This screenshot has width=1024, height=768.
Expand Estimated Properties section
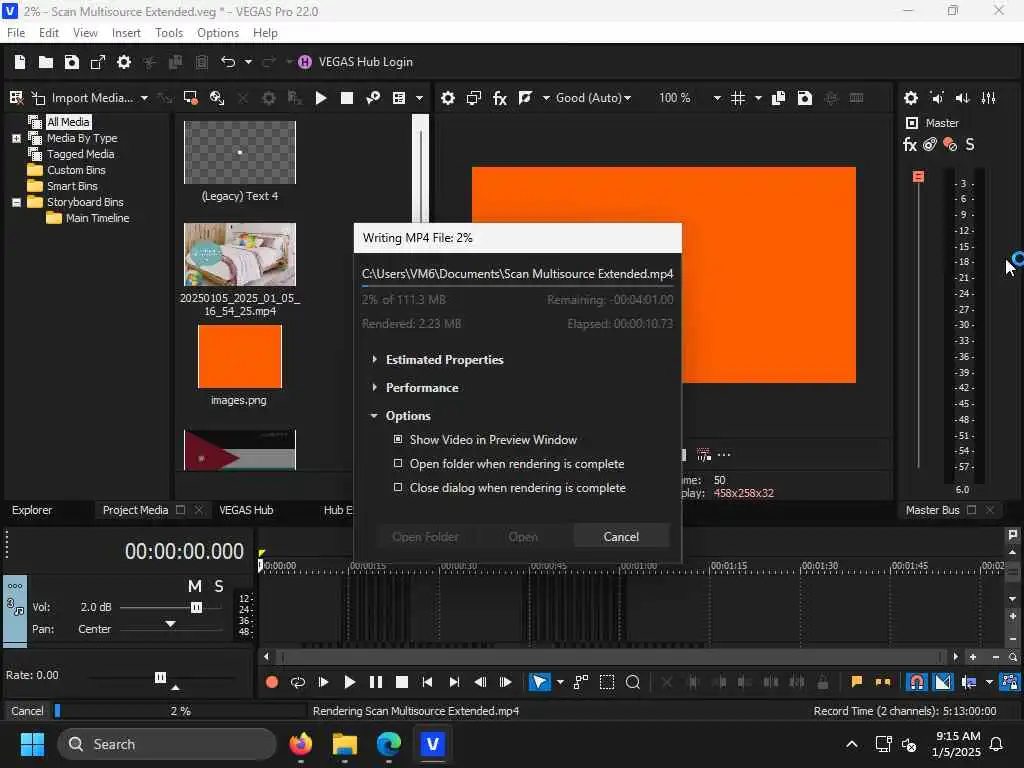point(374,360)
